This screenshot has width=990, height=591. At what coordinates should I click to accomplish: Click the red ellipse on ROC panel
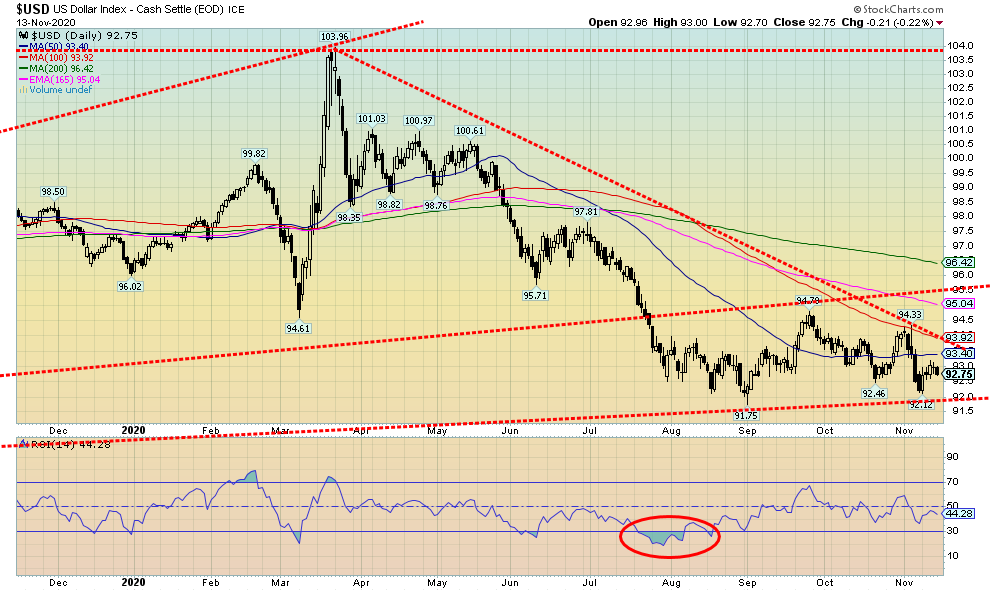[x=669, y=537]
